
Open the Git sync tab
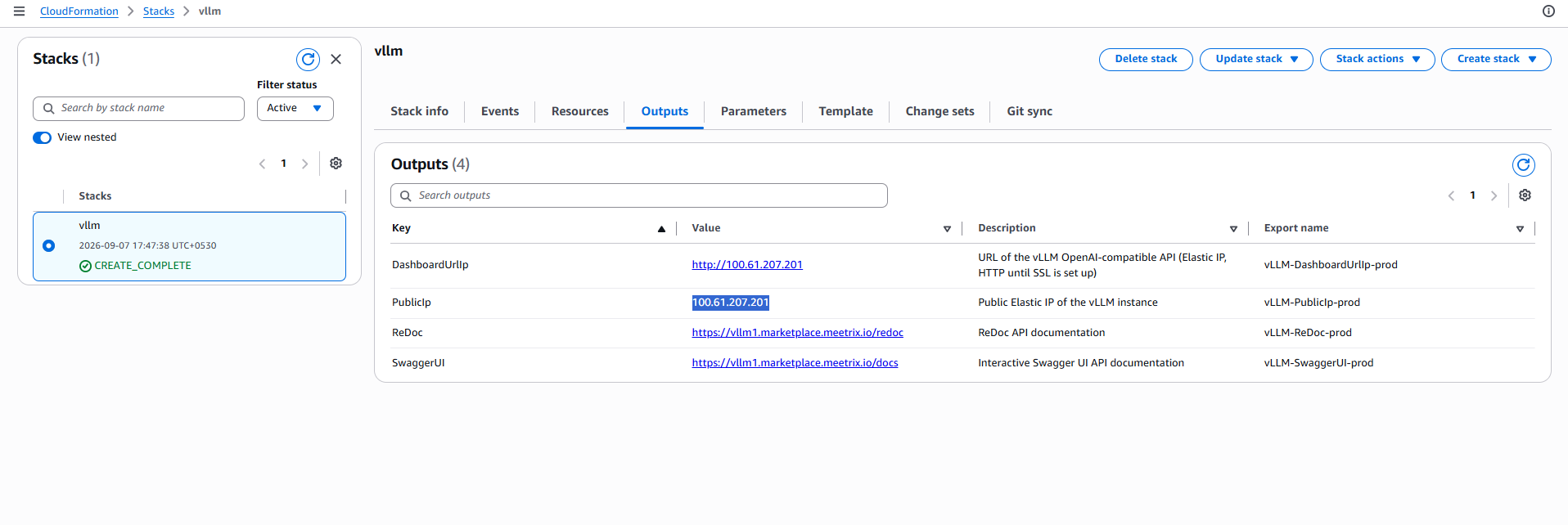(1030, 111)
